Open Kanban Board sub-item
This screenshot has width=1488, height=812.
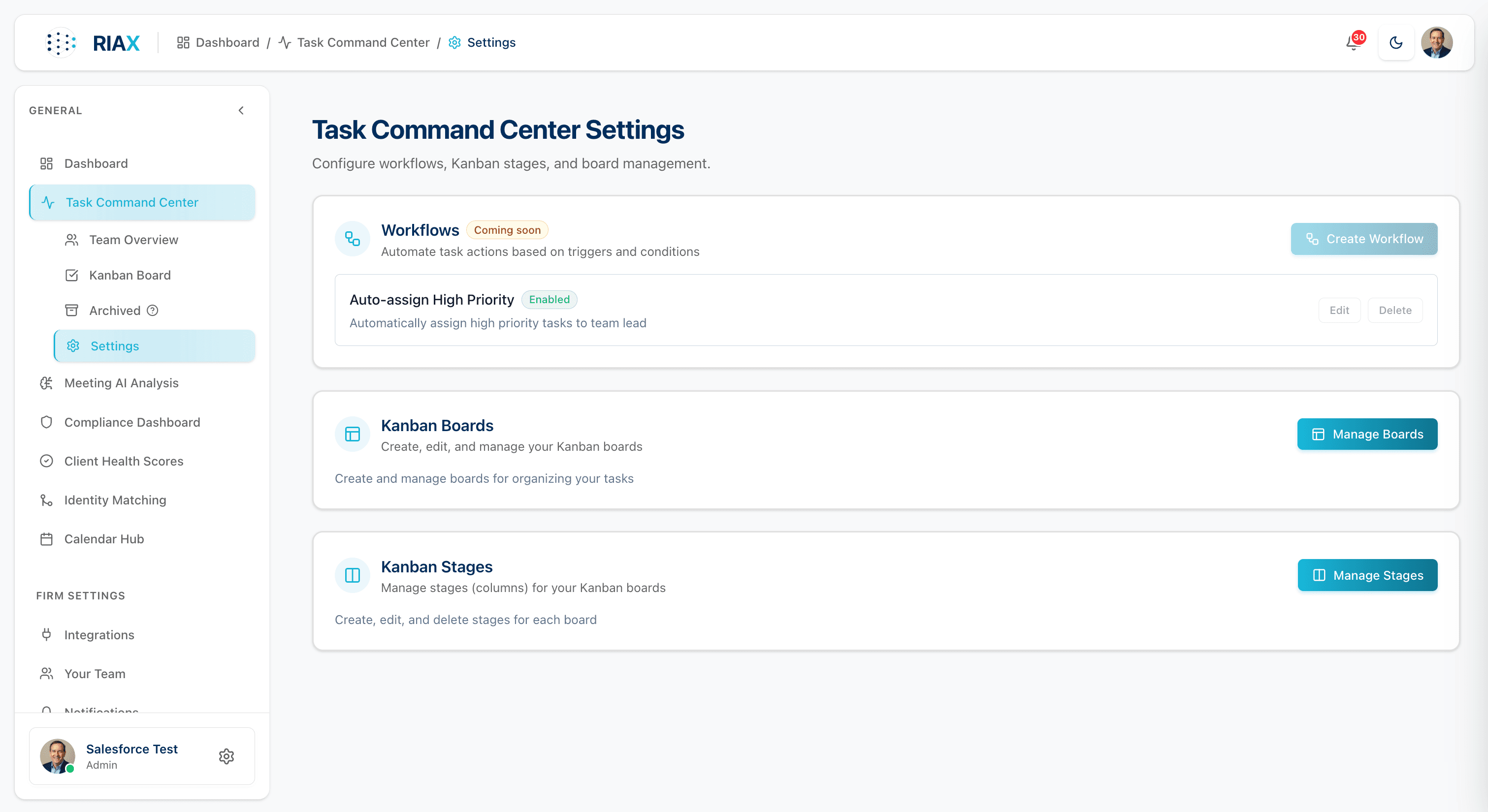pos(155,275)
